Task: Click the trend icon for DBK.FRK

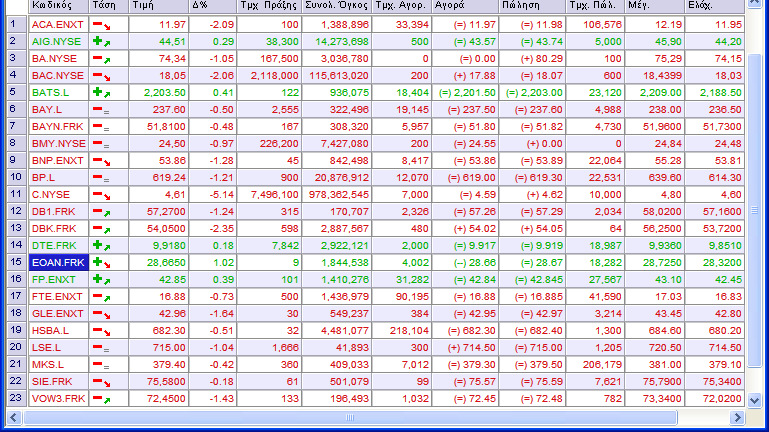Action: pos(102,229)
